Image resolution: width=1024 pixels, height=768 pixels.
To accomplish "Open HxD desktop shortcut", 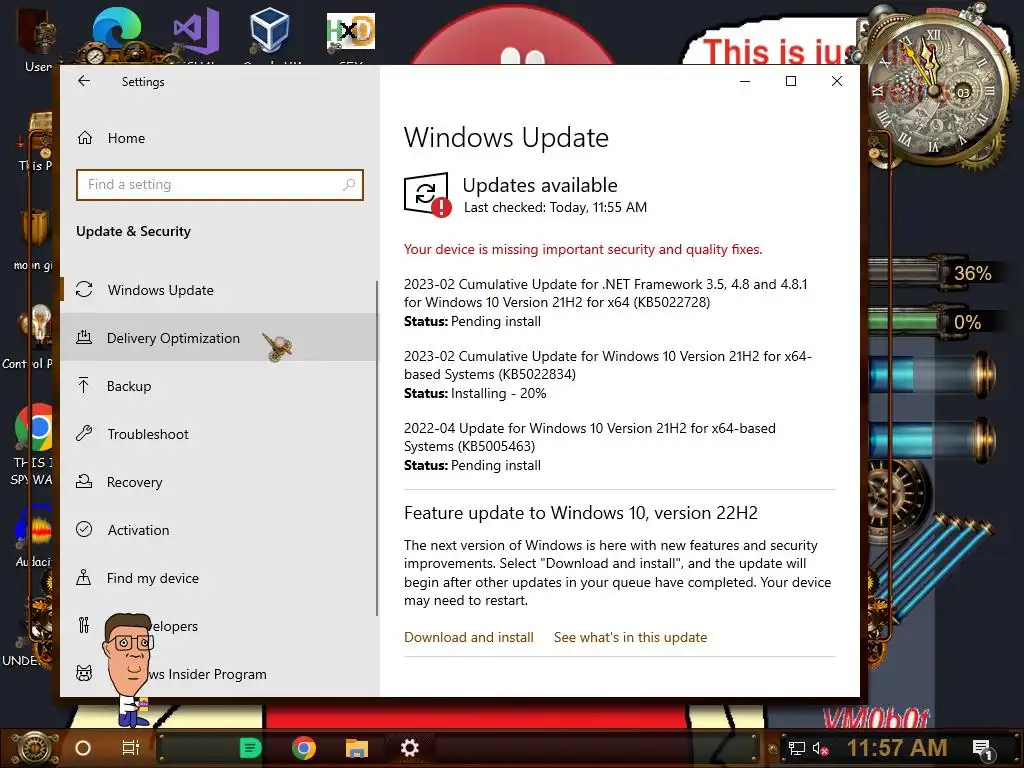I will coord(351,31).
